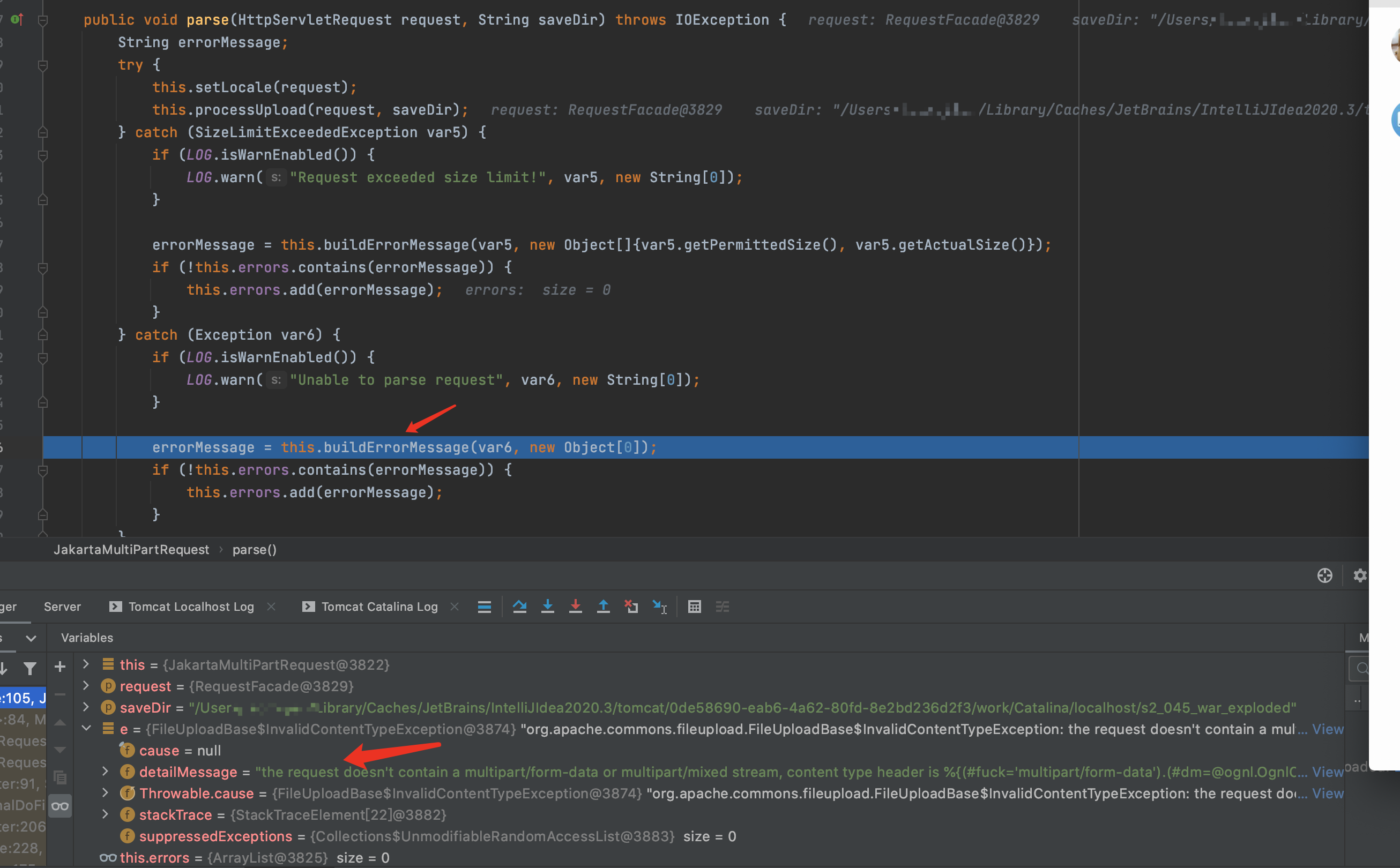Add a new watch with plus icon

click(x=59, y=667)
